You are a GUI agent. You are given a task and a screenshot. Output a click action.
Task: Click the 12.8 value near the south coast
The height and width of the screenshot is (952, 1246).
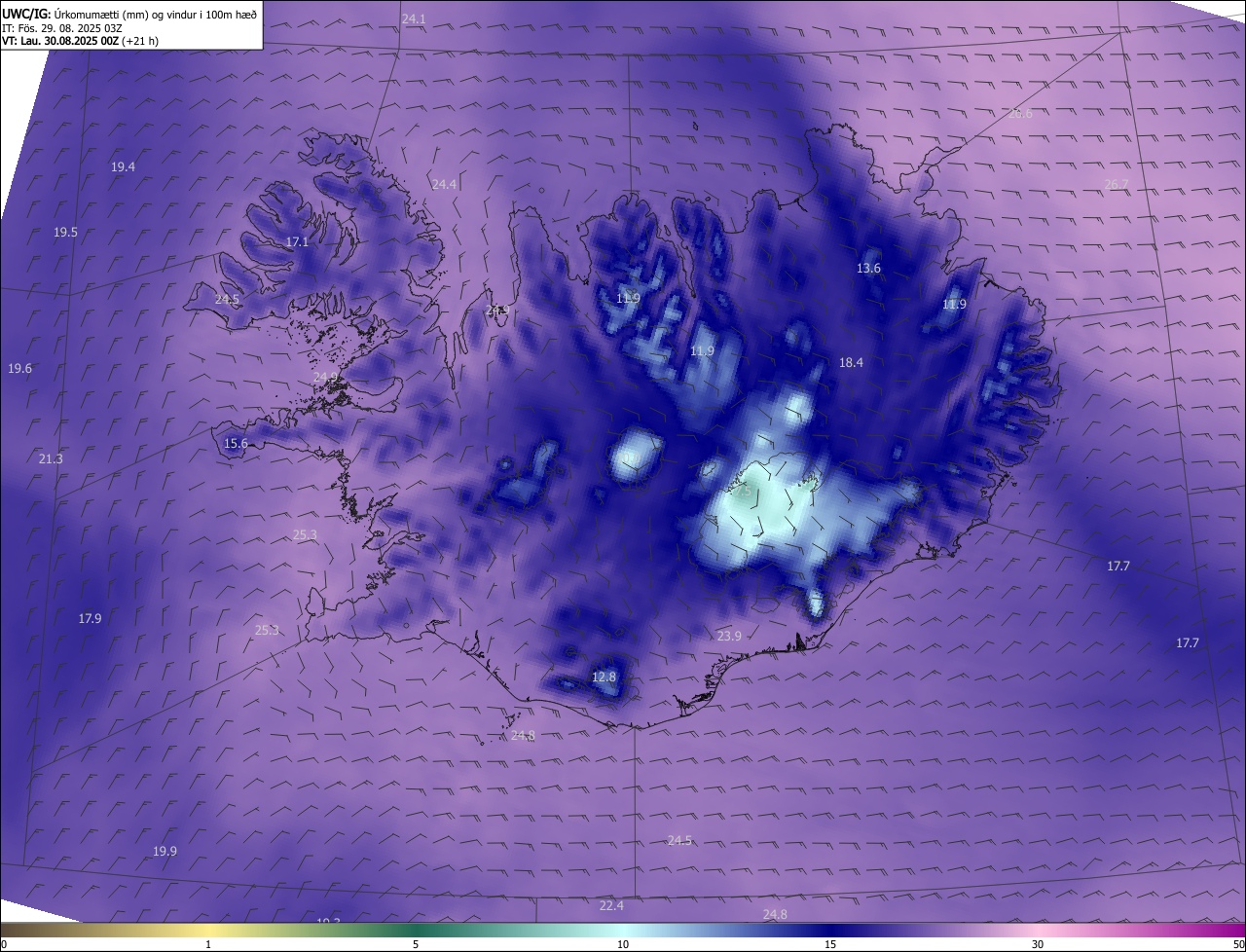pos(604,677)
